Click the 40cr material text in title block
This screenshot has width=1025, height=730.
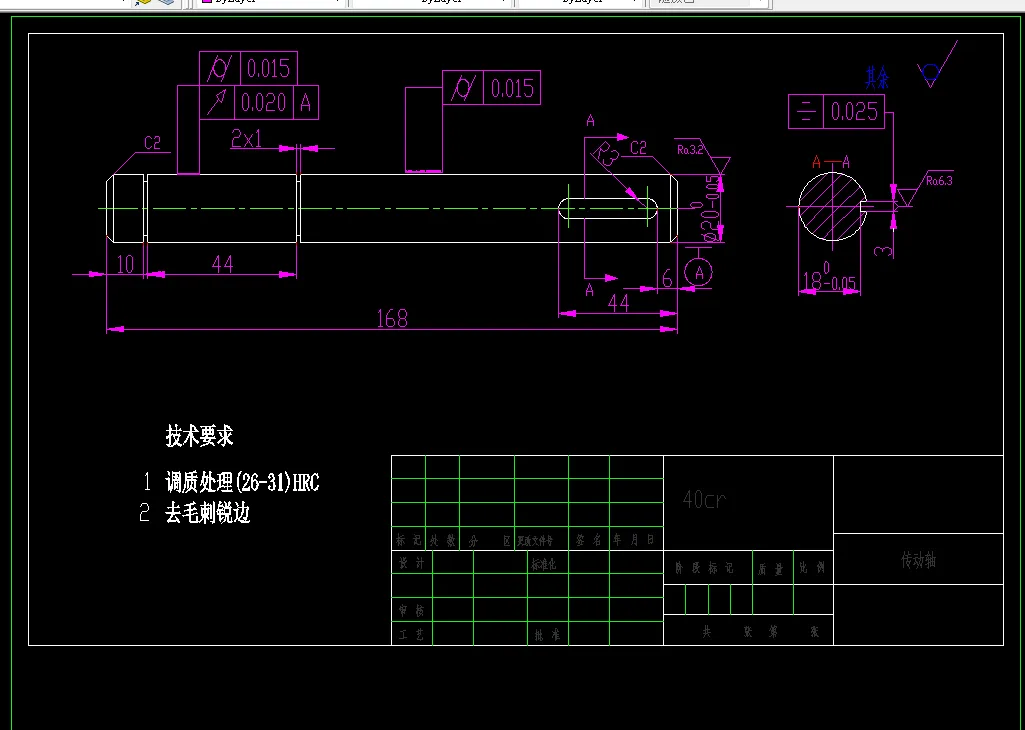coord(704,500)
